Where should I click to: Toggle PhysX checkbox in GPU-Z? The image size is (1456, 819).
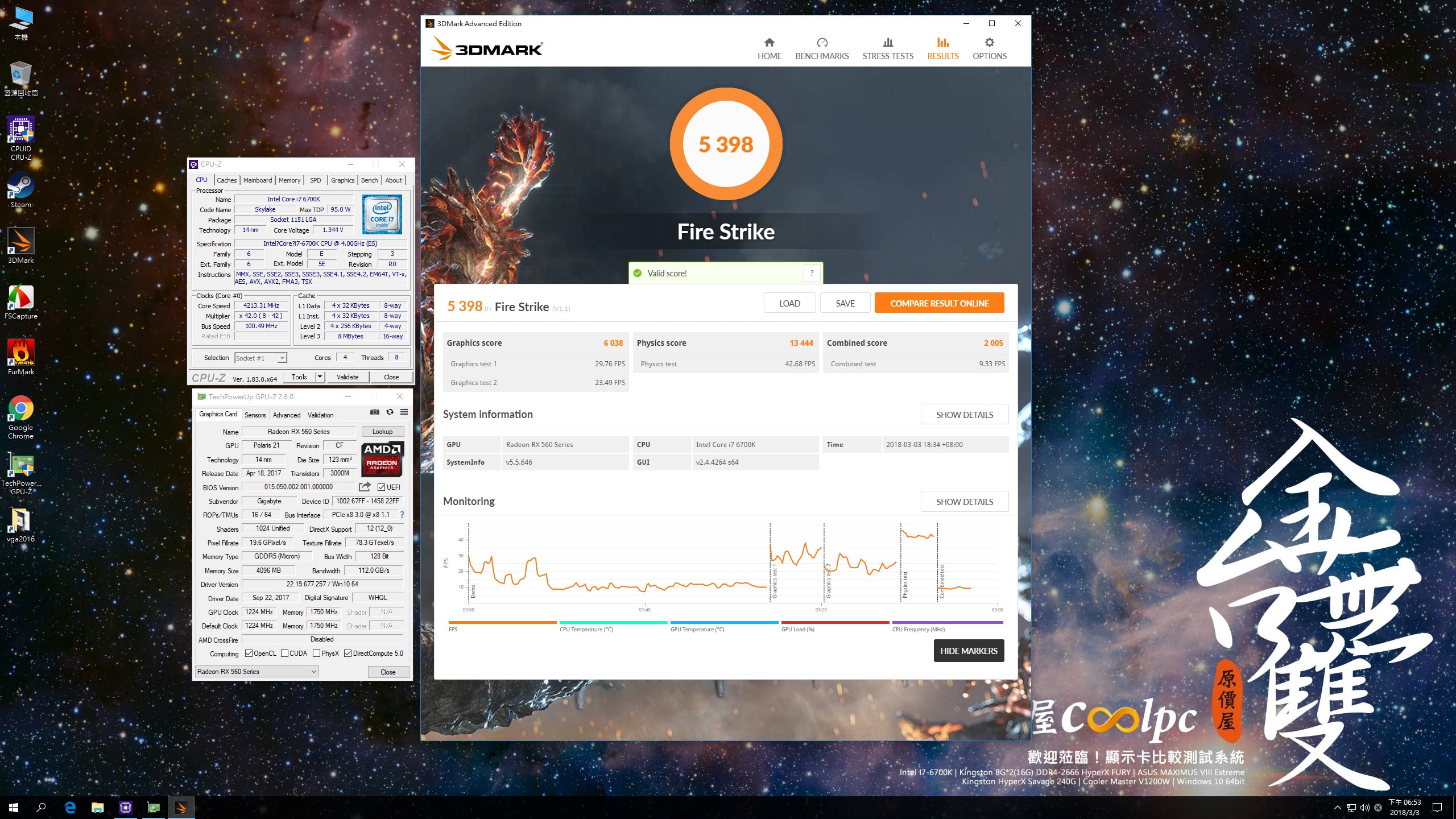[x=317, y=653]
